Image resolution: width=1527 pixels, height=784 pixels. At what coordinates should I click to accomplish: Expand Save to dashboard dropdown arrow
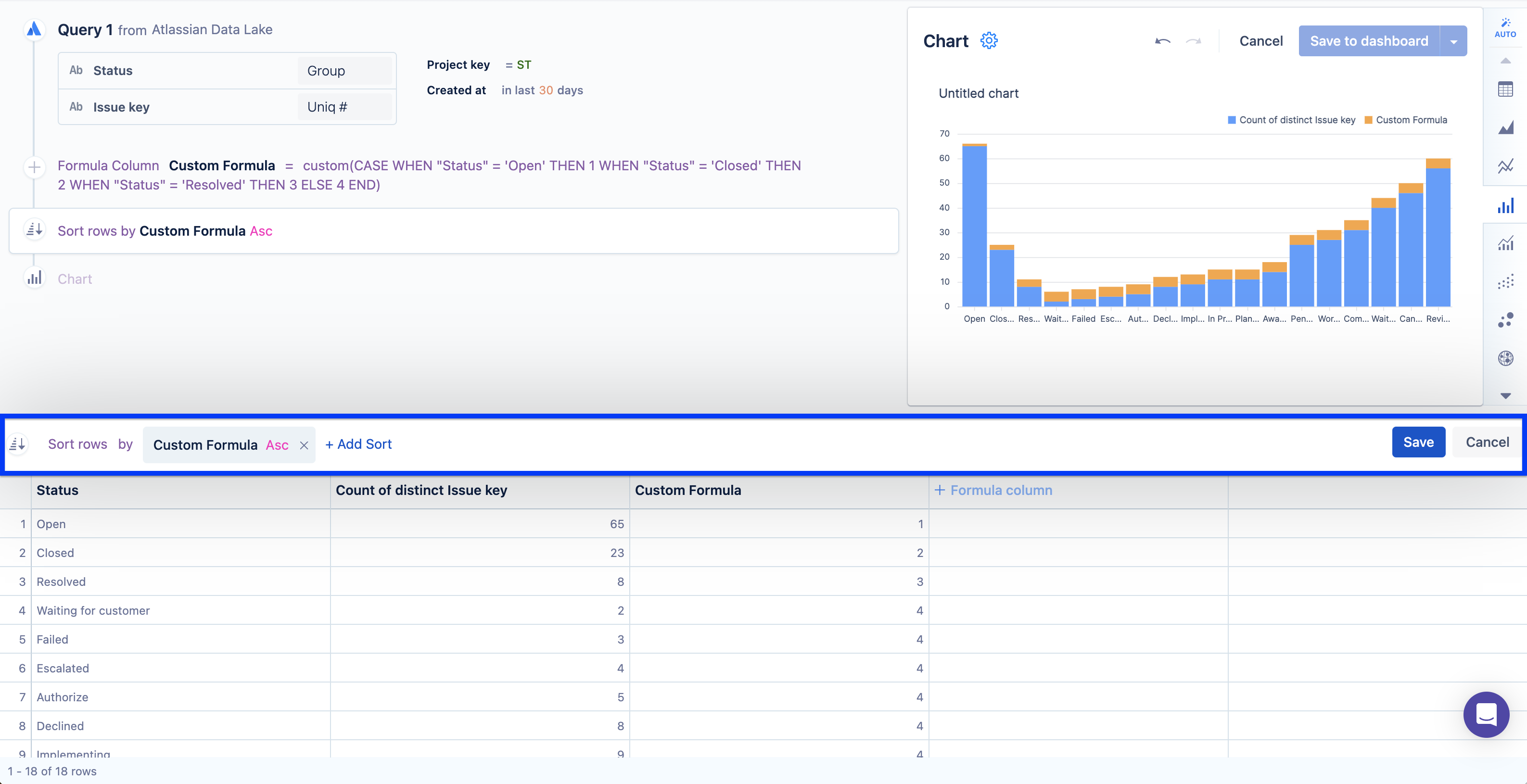click(x=1453, y=41)
